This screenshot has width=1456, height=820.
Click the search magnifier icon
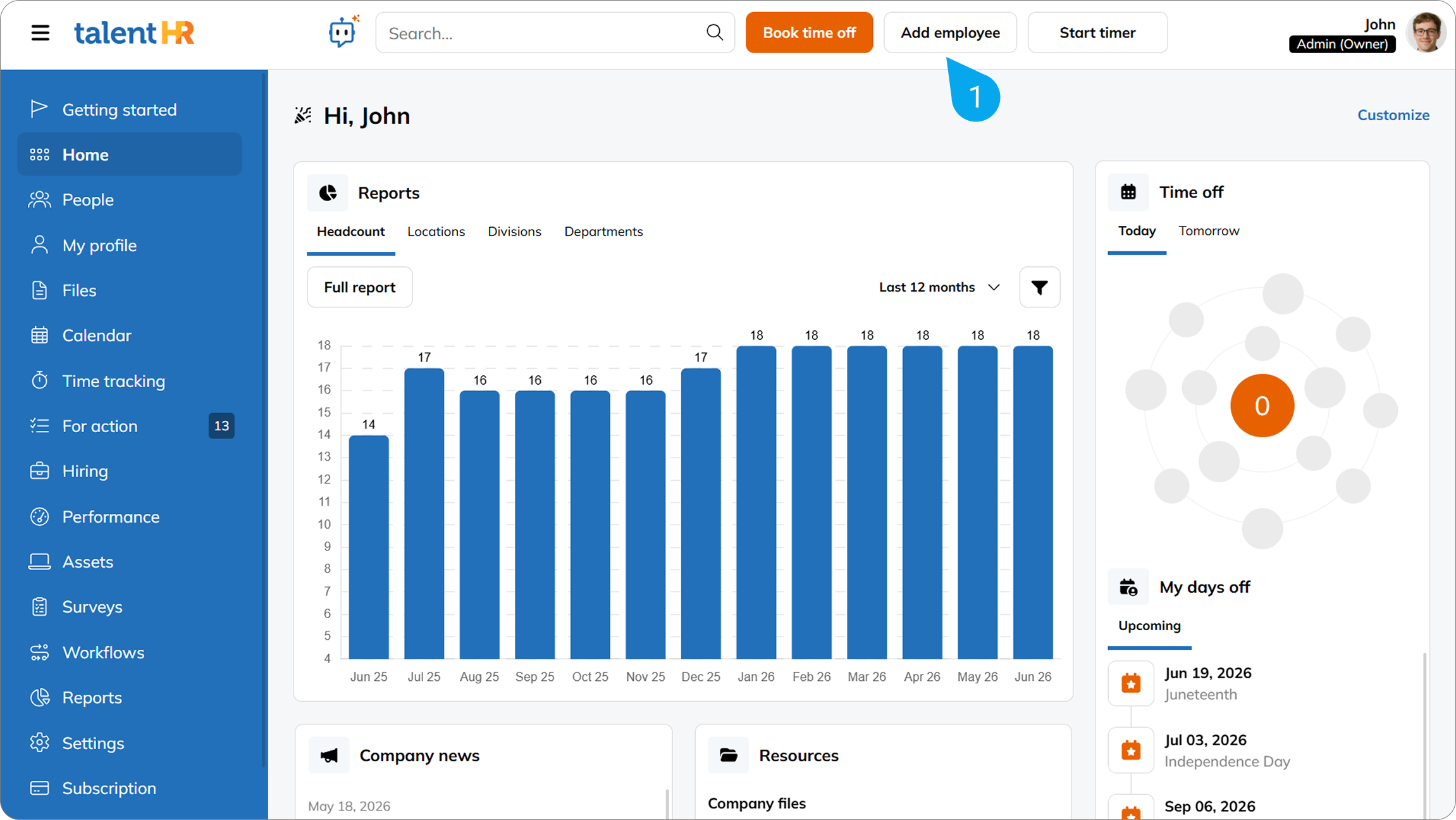point(715,32)
